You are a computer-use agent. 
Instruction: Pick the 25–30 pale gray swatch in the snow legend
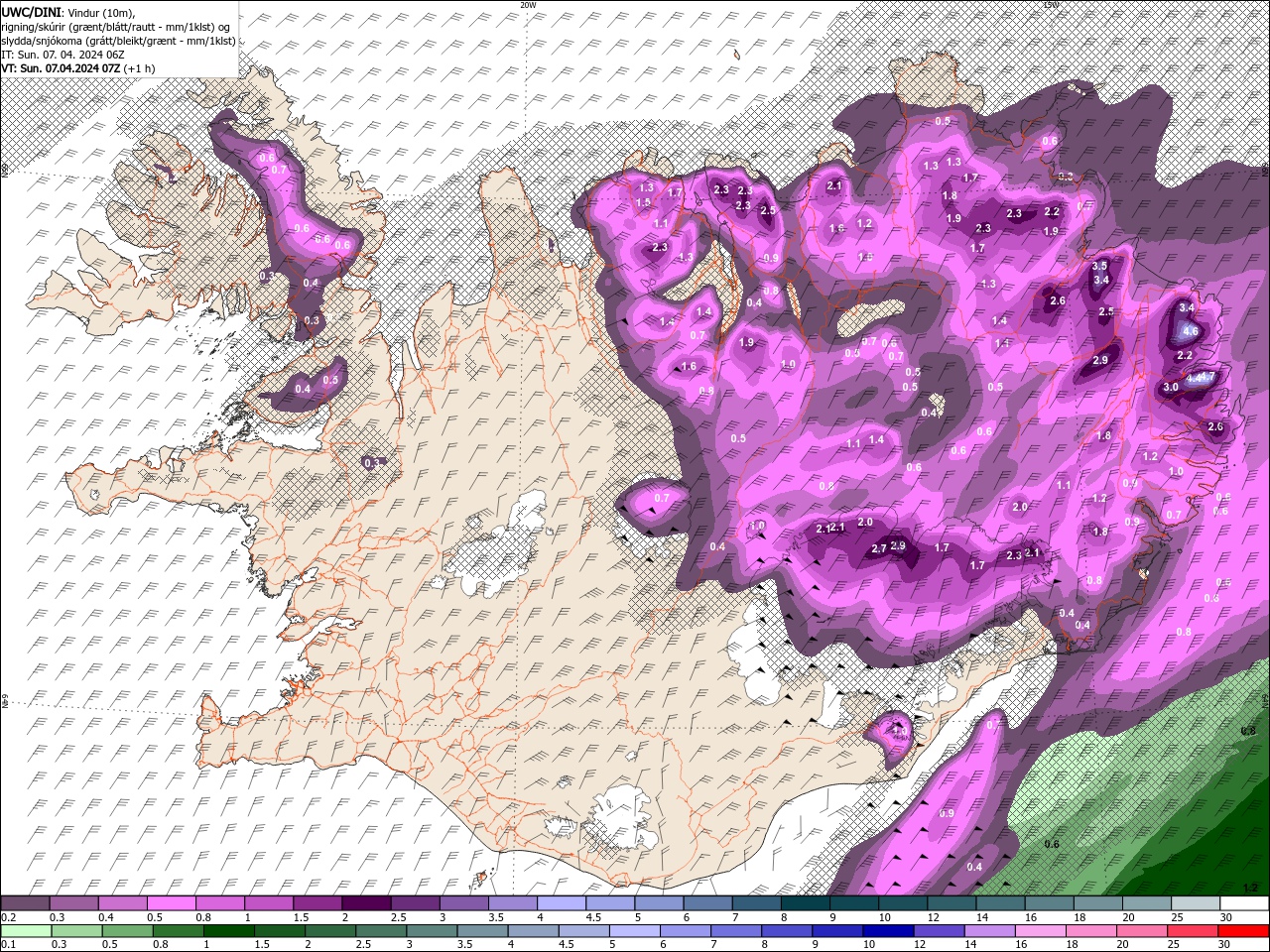point(1194,903)
